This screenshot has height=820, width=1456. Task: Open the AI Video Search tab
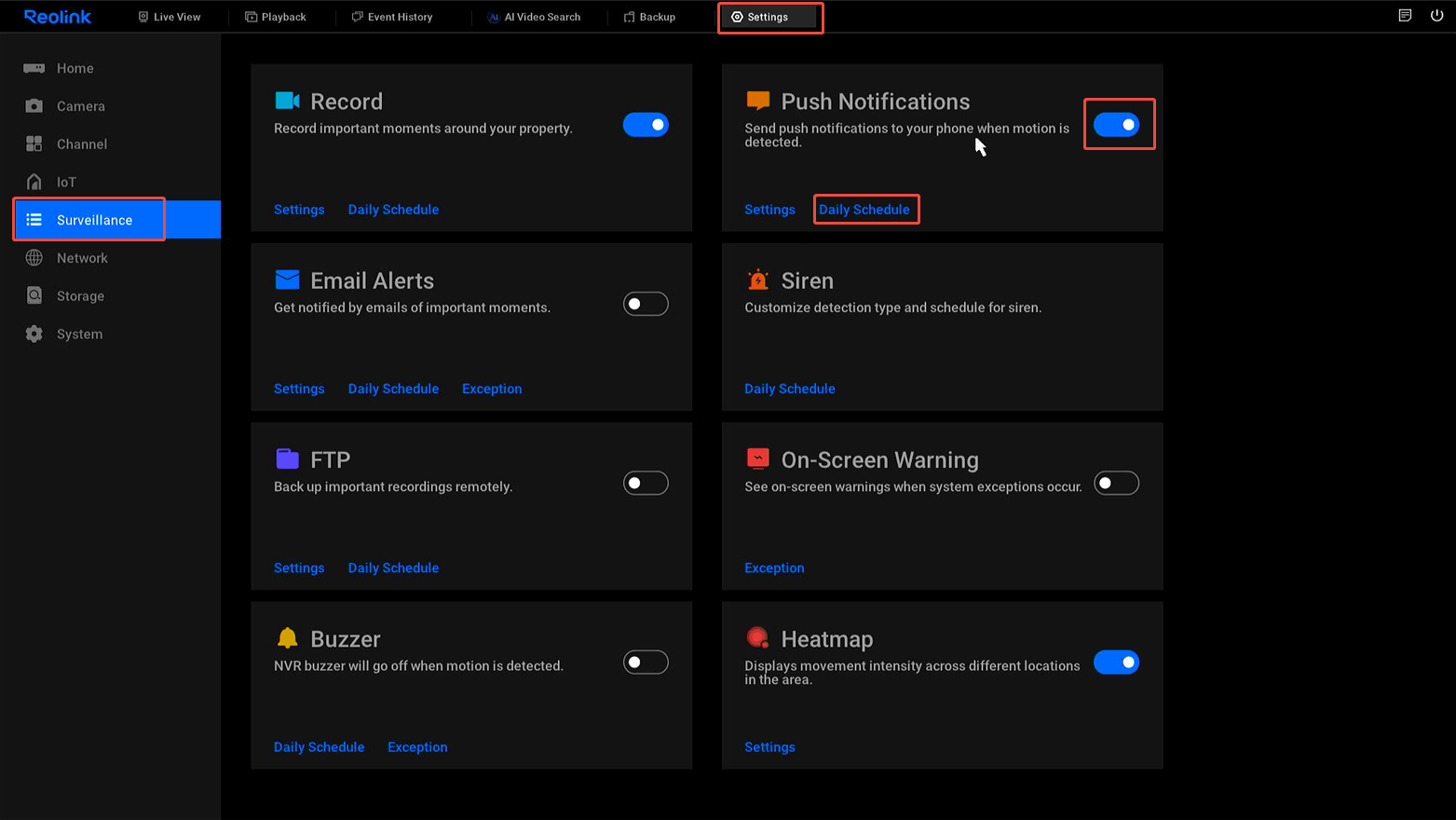(x=534, y=17)
